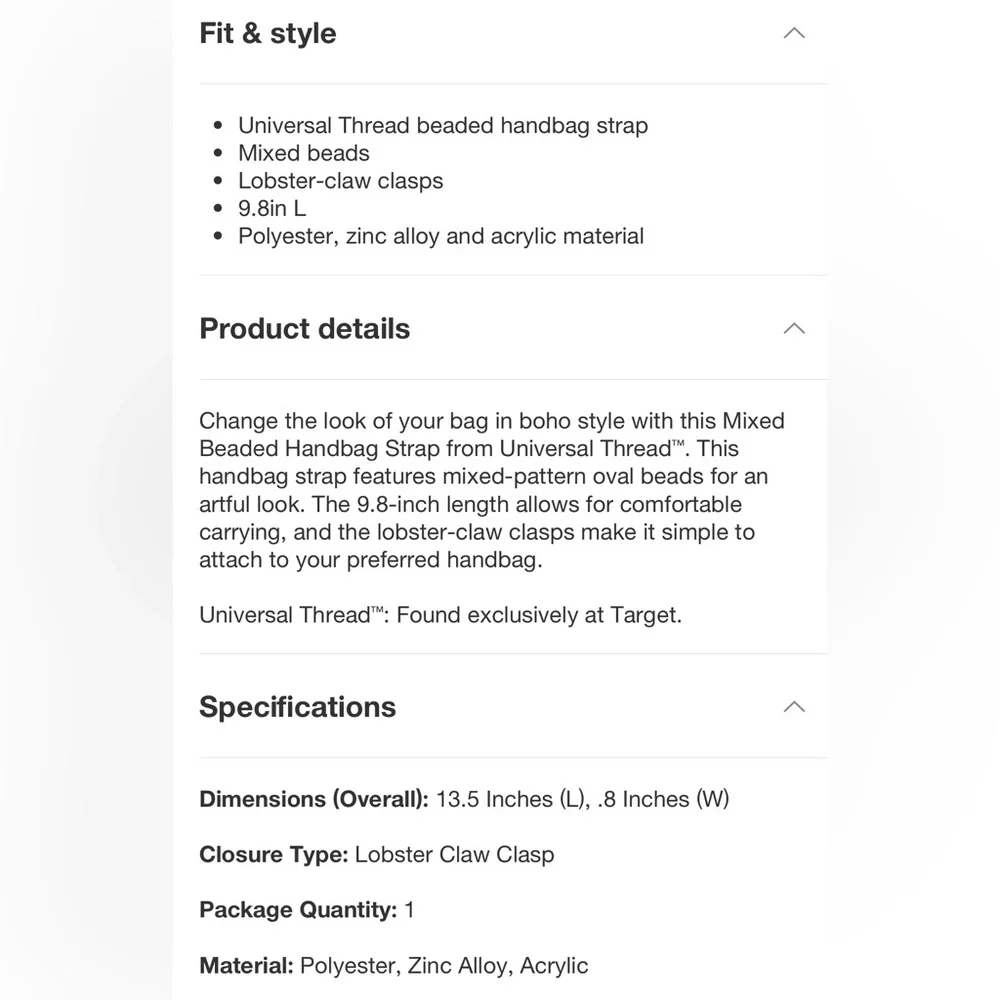Click the Product details heading
Screen dimensions: 1000x1000
click(305, 328)
